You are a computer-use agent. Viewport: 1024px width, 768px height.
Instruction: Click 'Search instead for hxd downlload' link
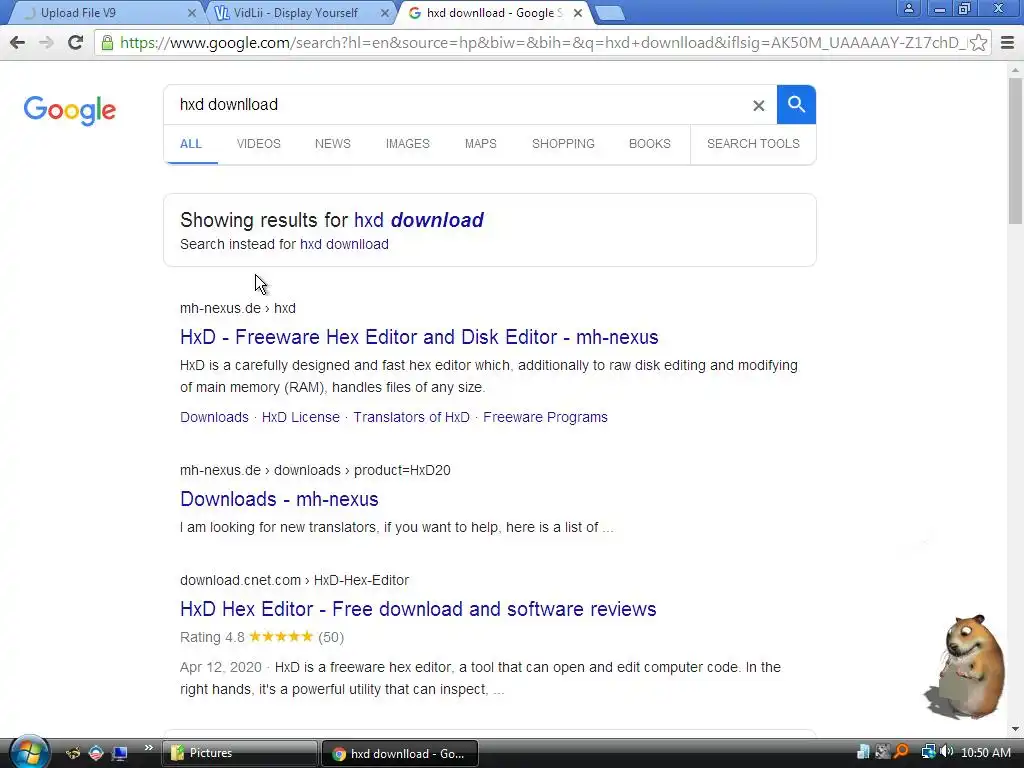click(x=344, y=244)
